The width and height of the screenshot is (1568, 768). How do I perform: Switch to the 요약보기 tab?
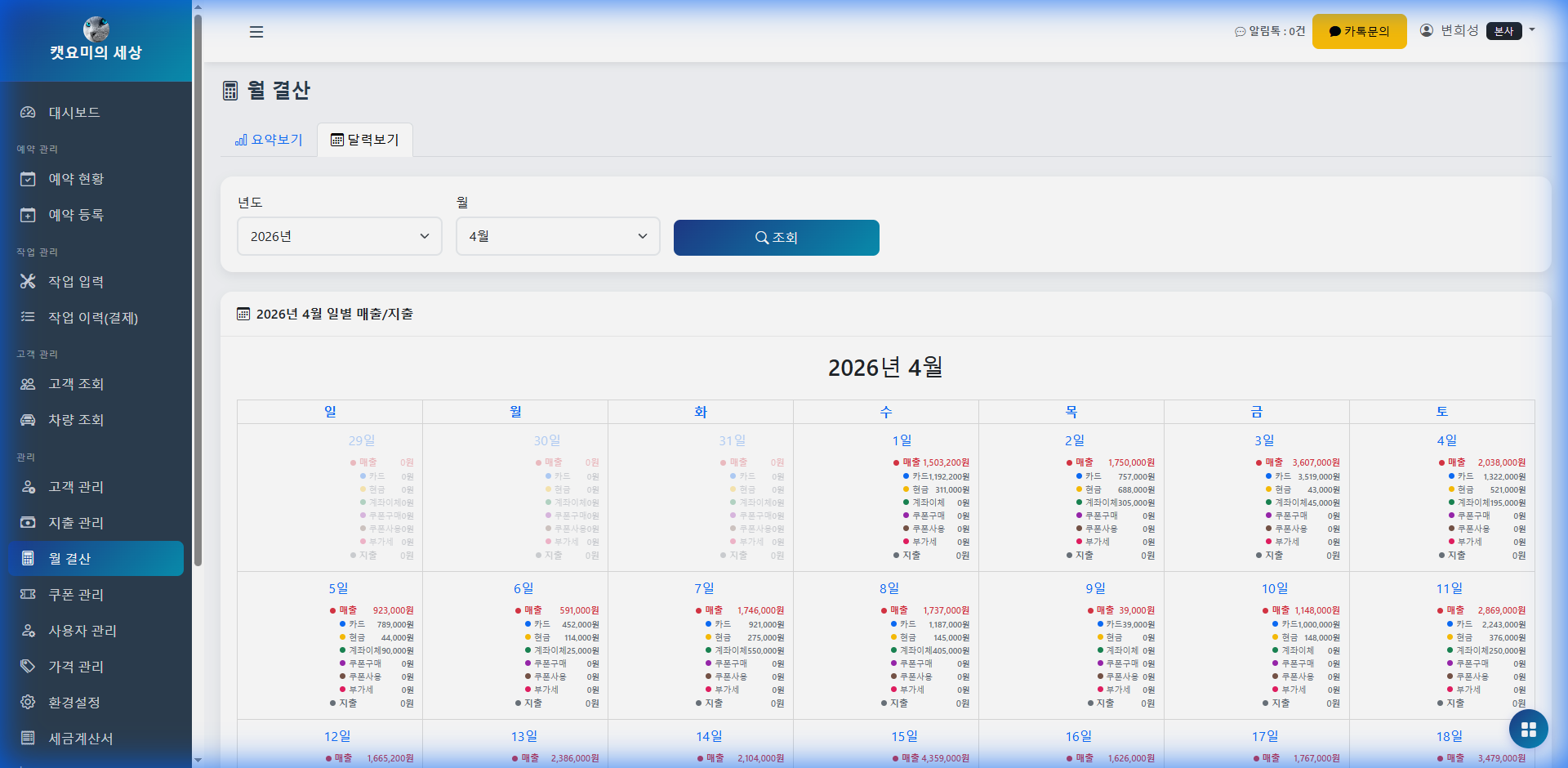269,140
